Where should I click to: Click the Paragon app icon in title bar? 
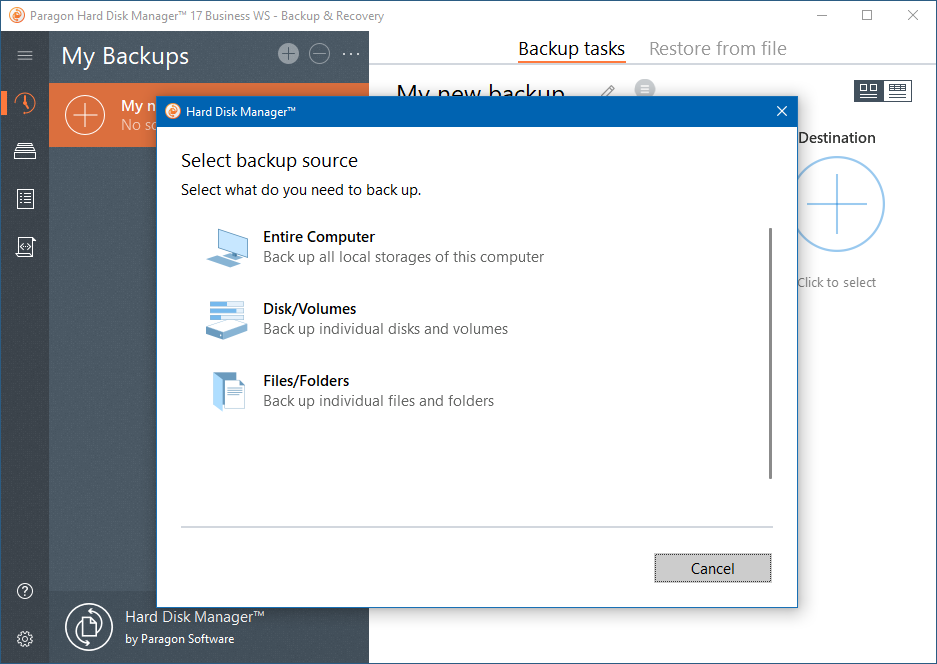[17, 16]
